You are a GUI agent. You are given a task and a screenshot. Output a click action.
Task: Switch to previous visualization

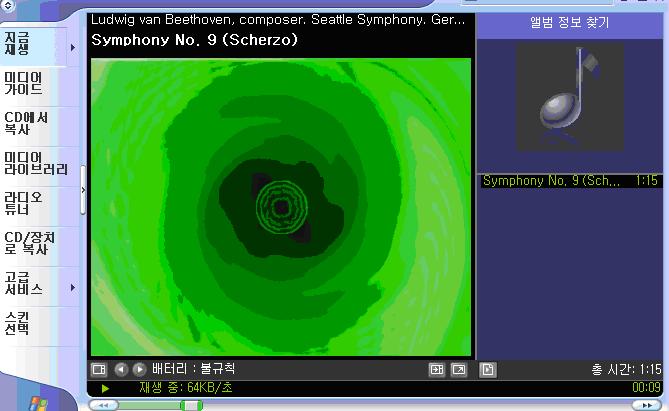121,369
